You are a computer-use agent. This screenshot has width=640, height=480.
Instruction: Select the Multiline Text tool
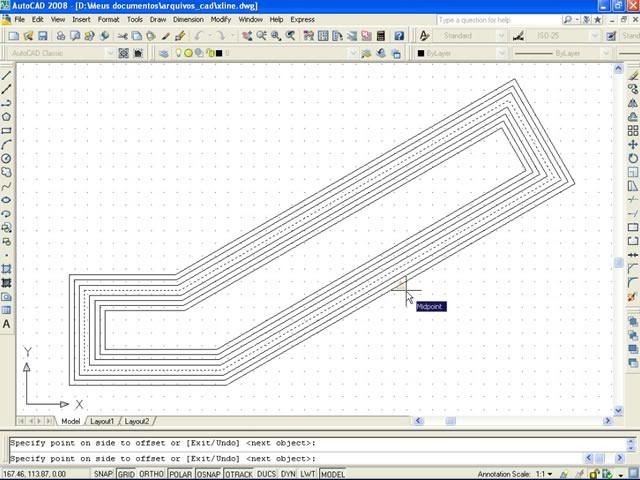6,324
